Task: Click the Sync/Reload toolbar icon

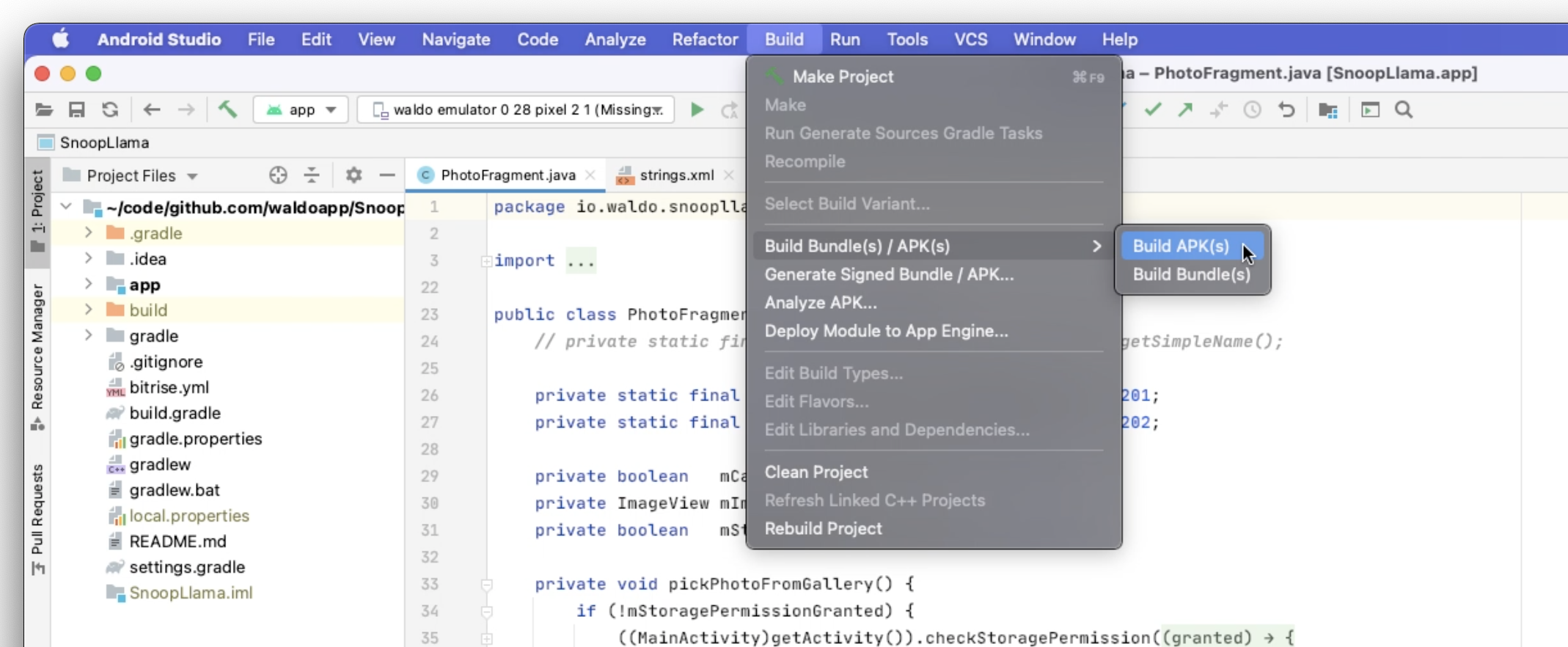Action: pos(110,110)
